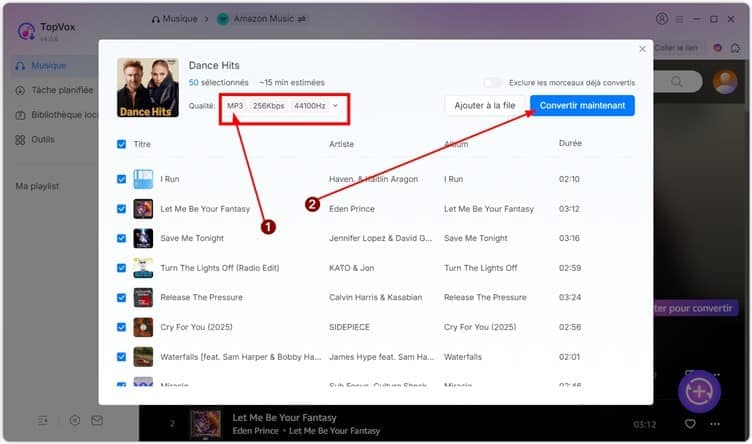Click Convertir maintenant button
This screenshot has width=752, height=444.
tap(582, 105)
